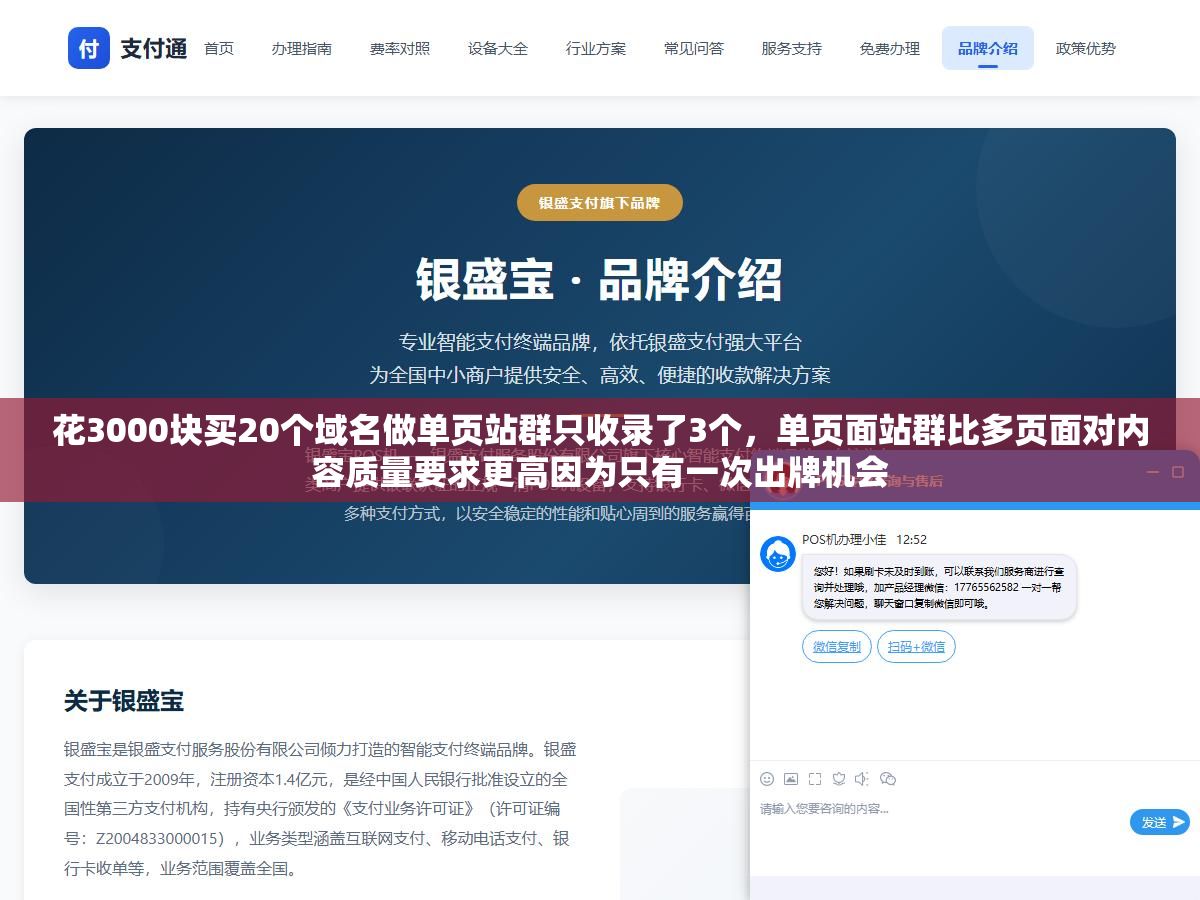Select 行业方案 in top navigation
Viewport: 1200px width, 900px height.
(595, 48)
